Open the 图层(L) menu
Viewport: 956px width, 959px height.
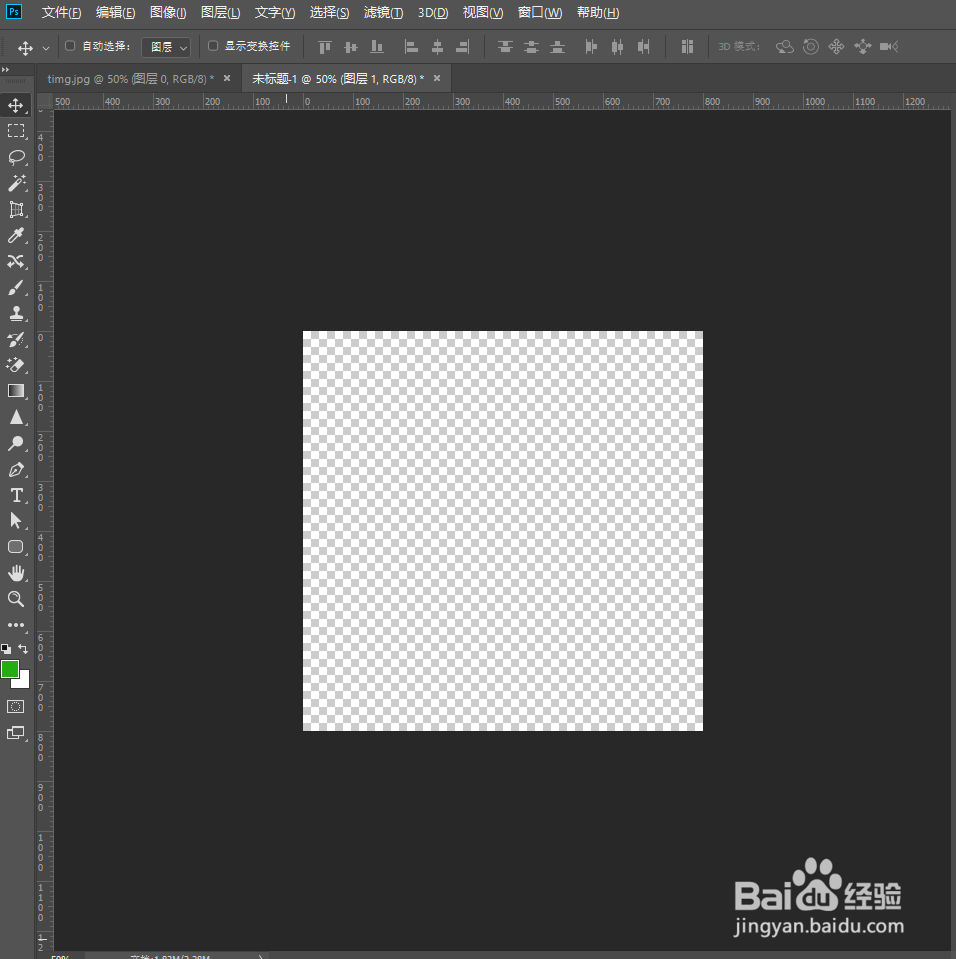coord(221,13)
